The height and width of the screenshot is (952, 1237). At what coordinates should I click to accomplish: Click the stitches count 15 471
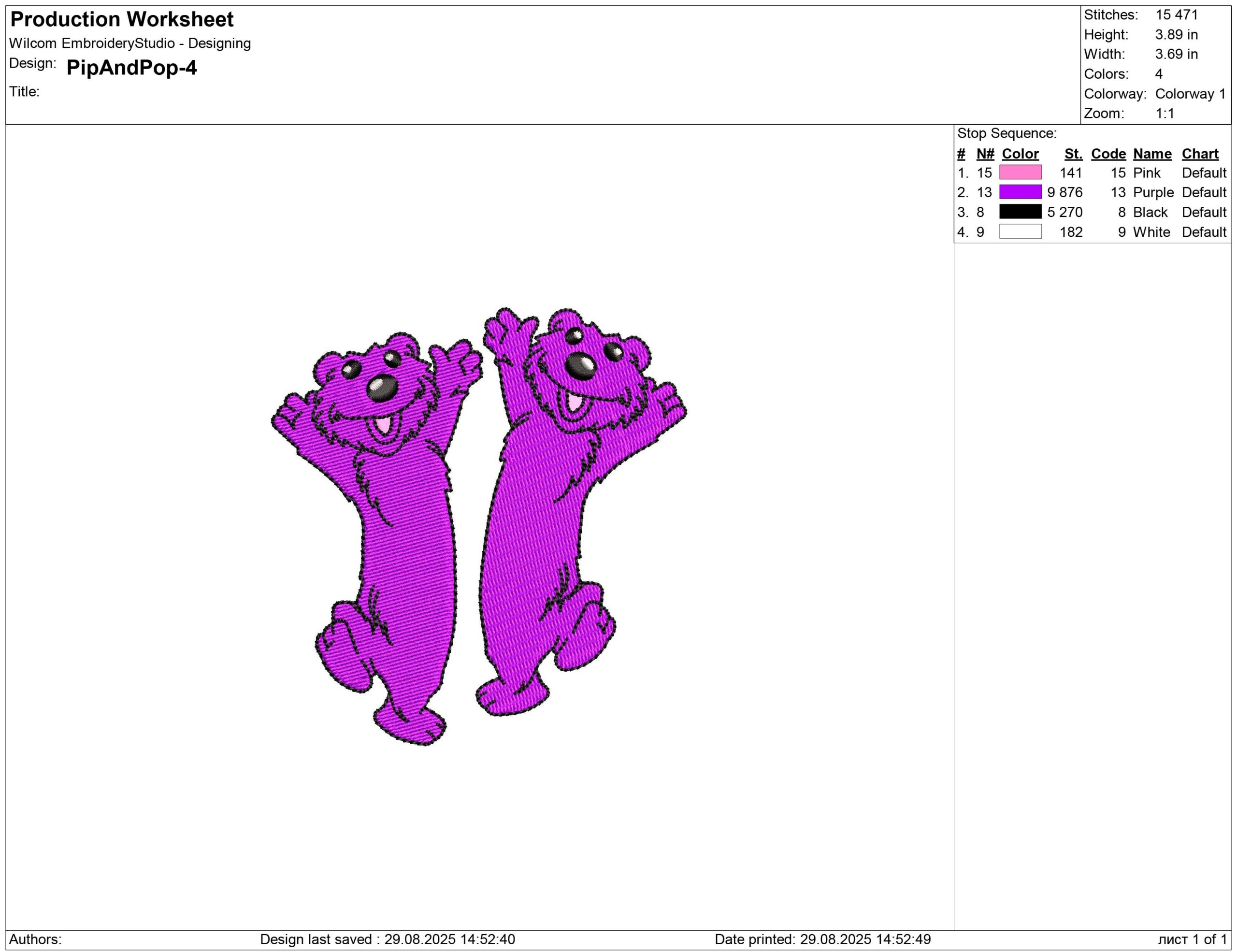pos(1177,14)
